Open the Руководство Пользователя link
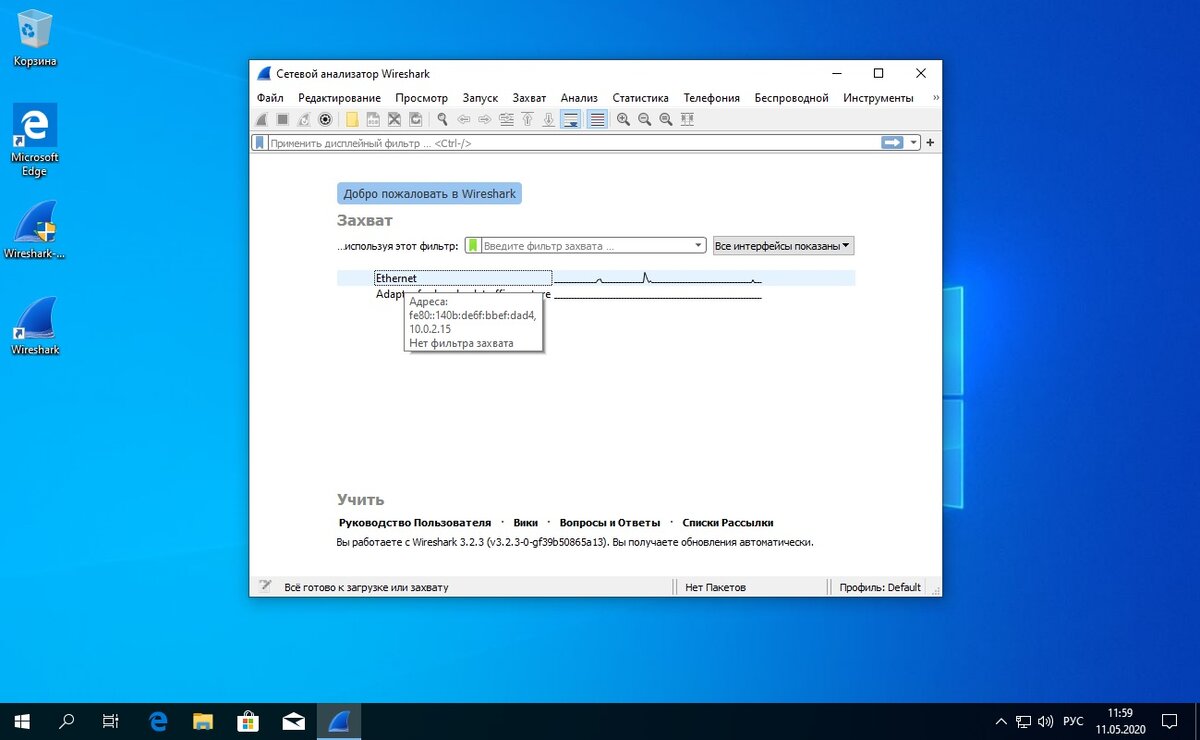 (x=415, y=523)
